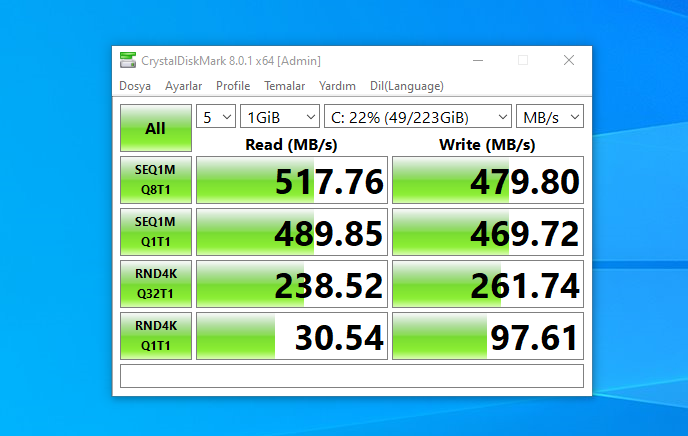The height and width of the screenshot is (436, 688).
Task: Start the RND4K Q1T1 test
Action: (156, 336)
